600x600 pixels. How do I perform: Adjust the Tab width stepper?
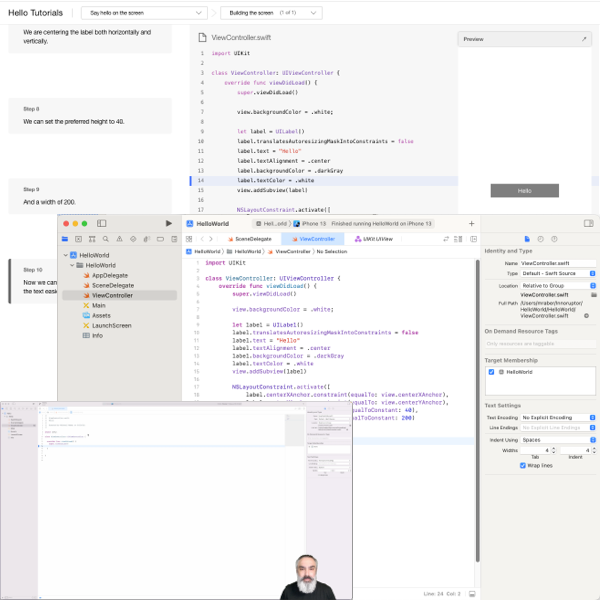tap(553, 450)
